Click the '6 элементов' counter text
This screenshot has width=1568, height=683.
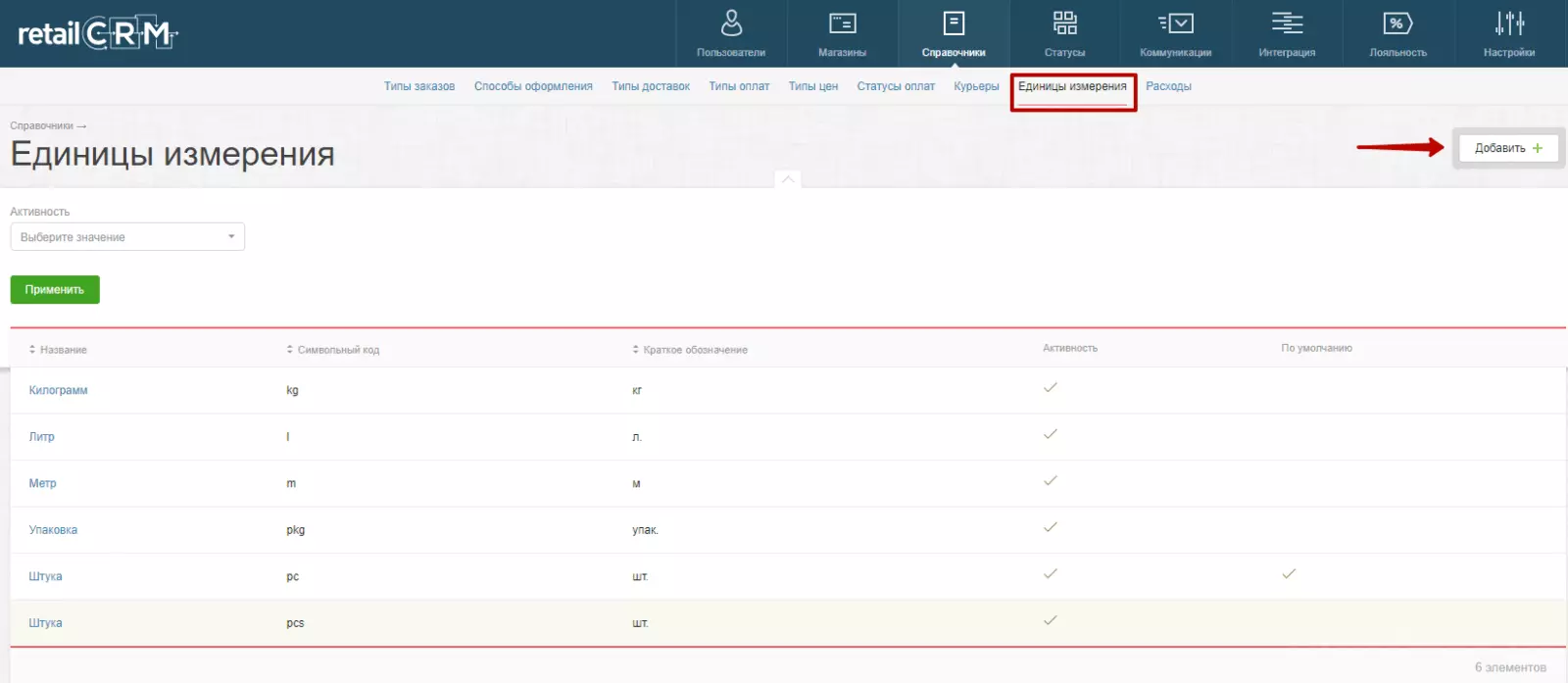click(x=1510, y=667)
